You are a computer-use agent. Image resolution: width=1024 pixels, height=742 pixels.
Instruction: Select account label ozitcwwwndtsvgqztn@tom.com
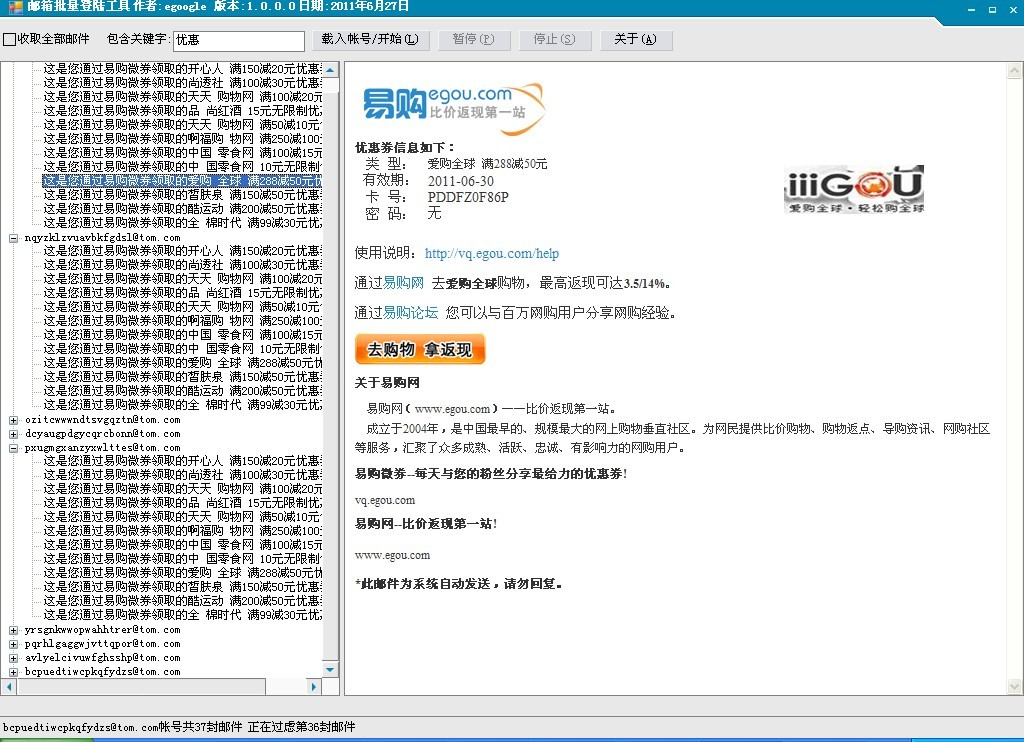[103, 420]
